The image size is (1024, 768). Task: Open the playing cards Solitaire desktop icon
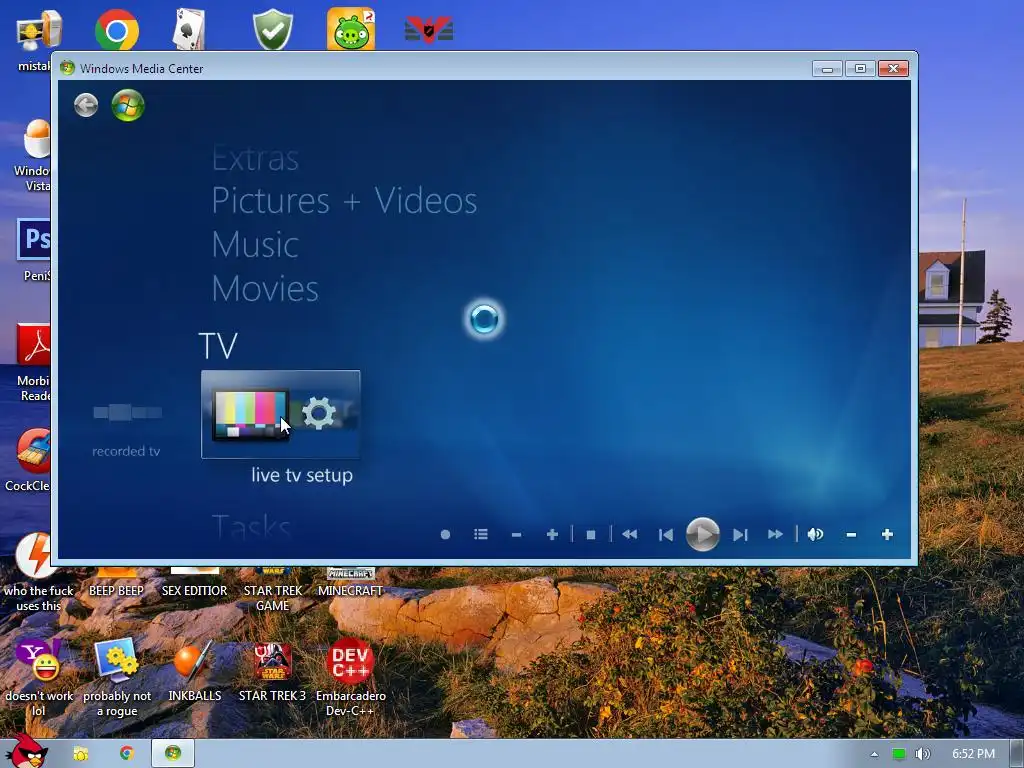[x=189, y=29]
